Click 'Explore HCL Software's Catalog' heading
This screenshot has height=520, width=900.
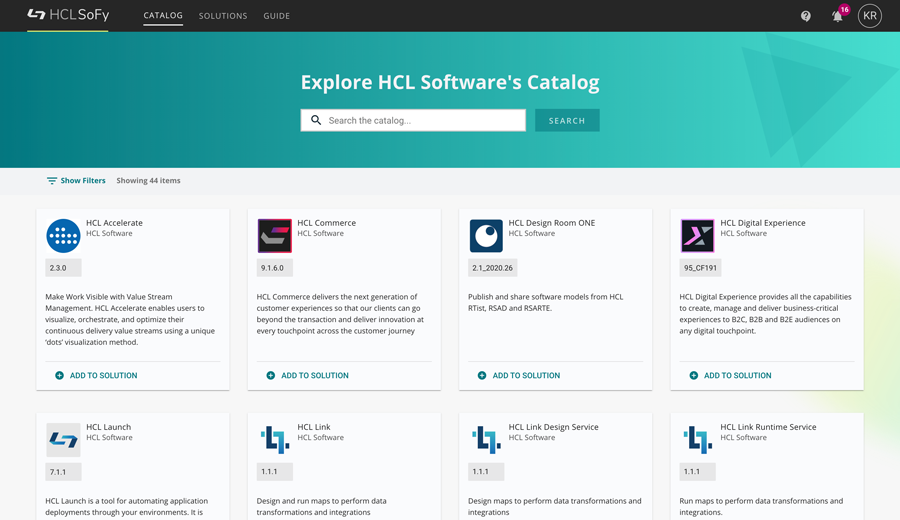450,82
